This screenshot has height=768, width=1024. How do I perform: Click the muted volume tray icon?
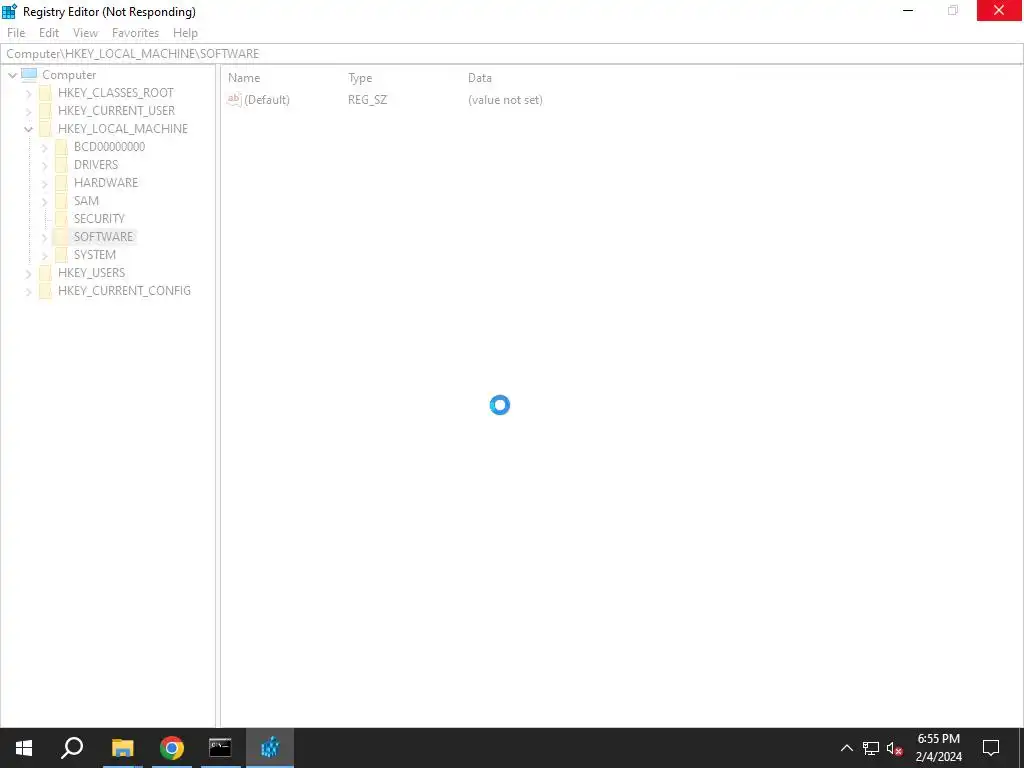pyautogui.click(x=895, y=748)
